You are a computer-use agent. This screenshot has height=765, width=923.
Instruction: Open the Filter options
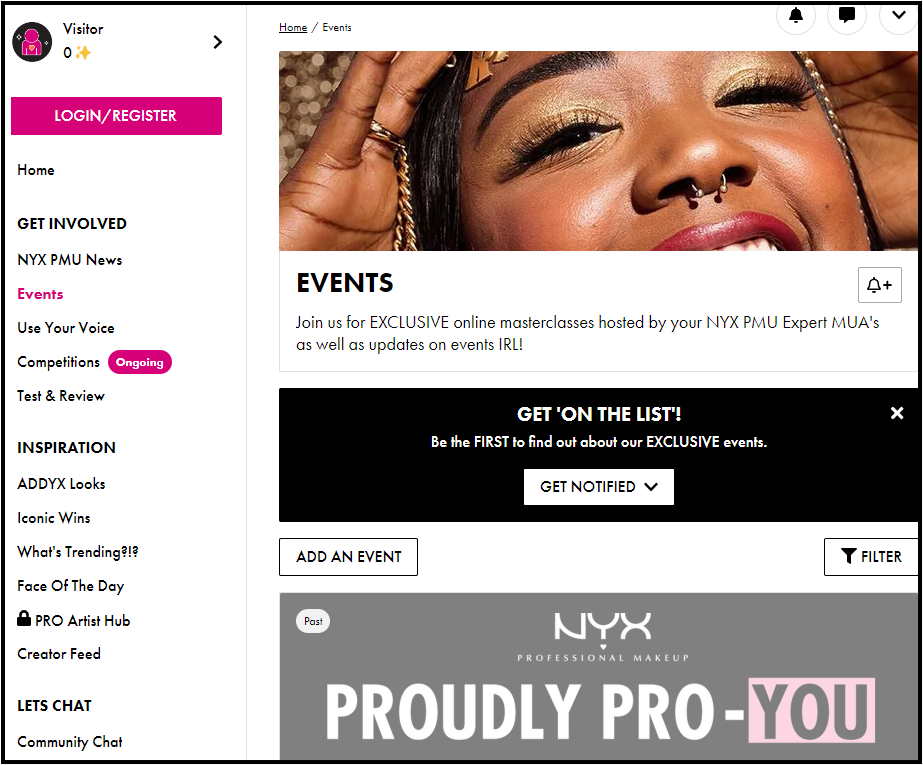[x=871, y=557]
